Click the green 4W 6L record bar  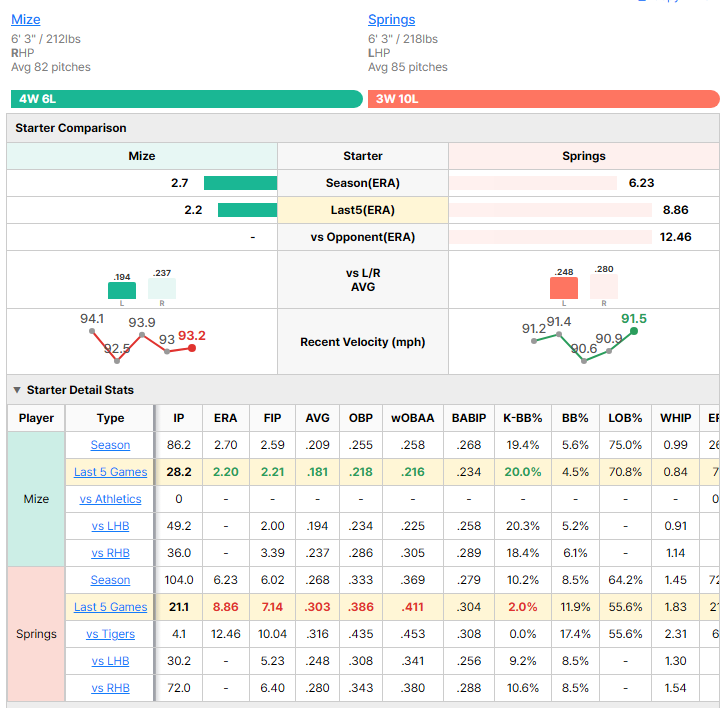coord(187,99)
